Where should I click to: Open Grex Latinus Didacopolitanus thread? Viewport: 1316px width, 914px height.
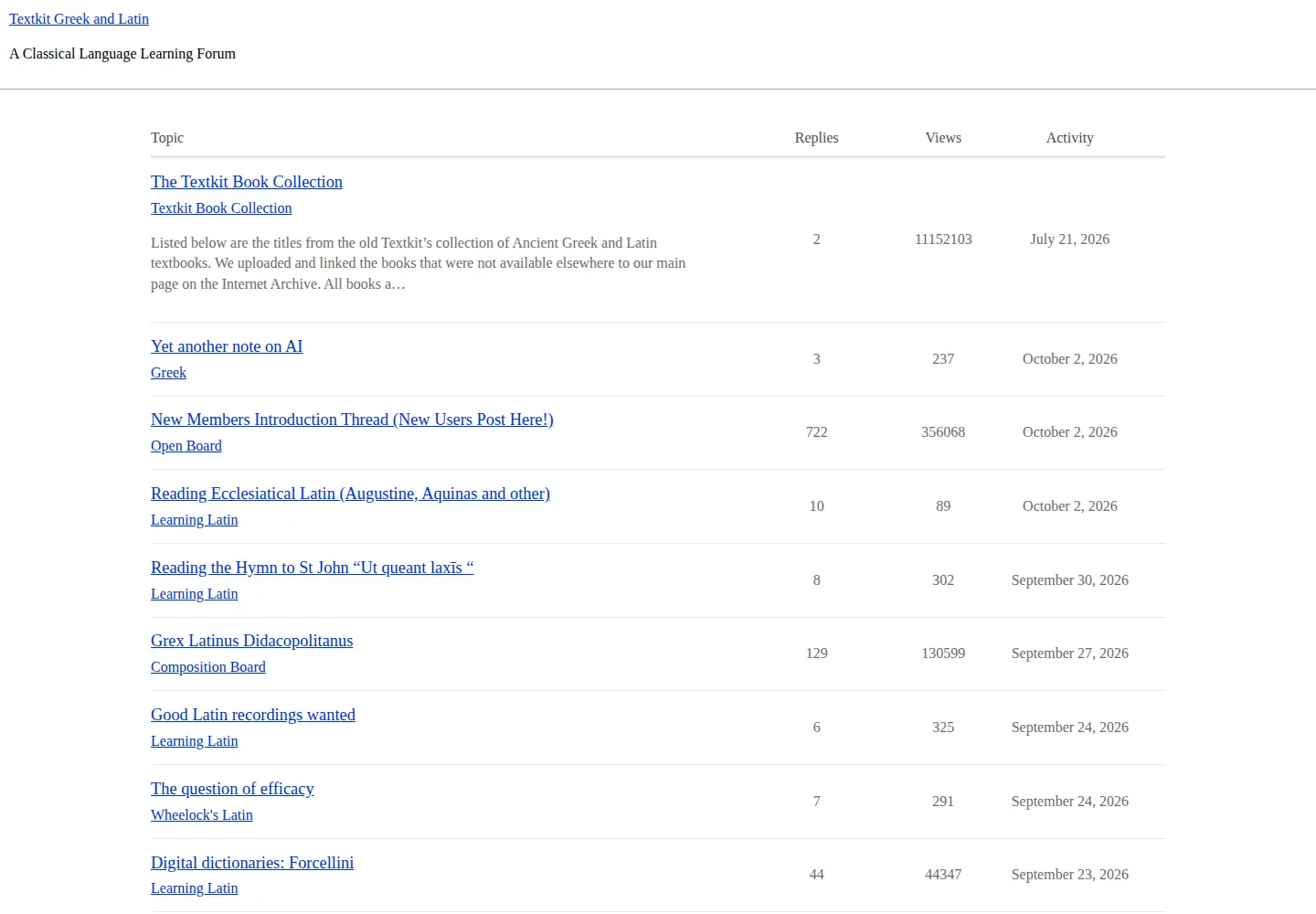(251, 641)
